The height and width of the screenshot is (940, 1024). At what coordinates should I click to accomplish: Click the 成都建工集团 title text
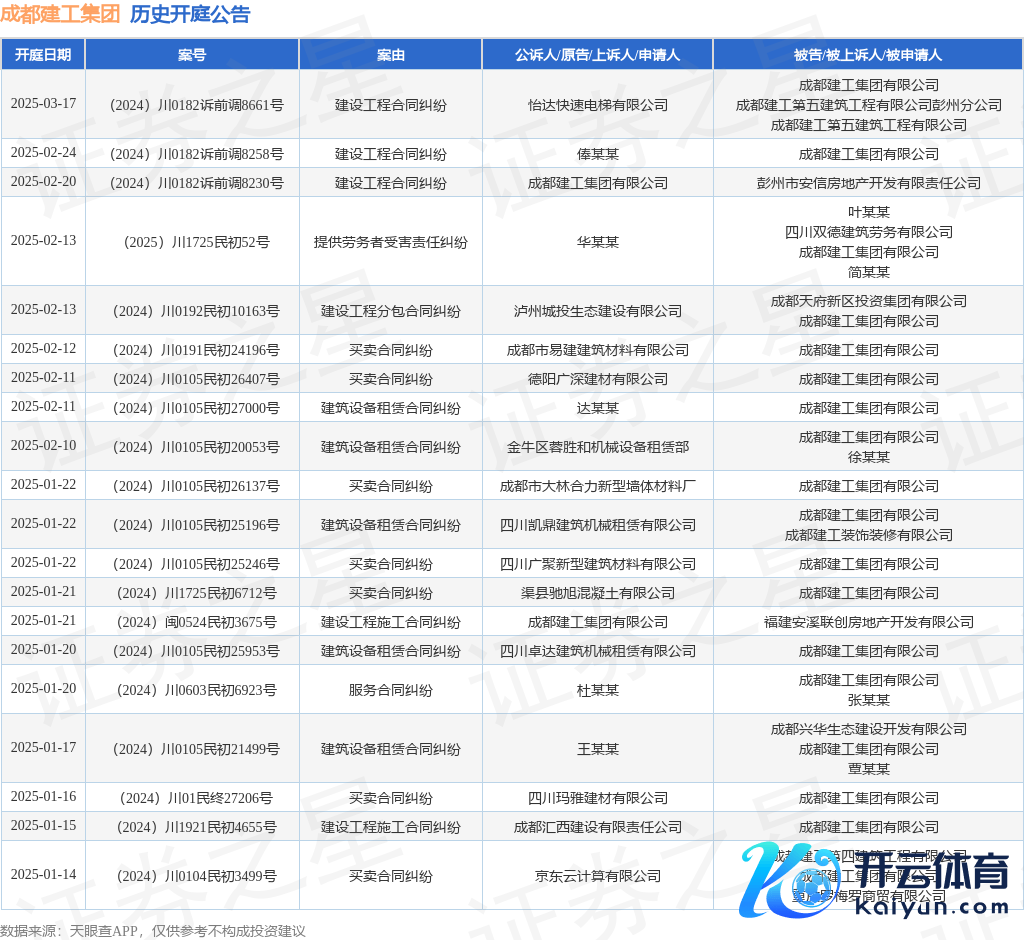60,14
